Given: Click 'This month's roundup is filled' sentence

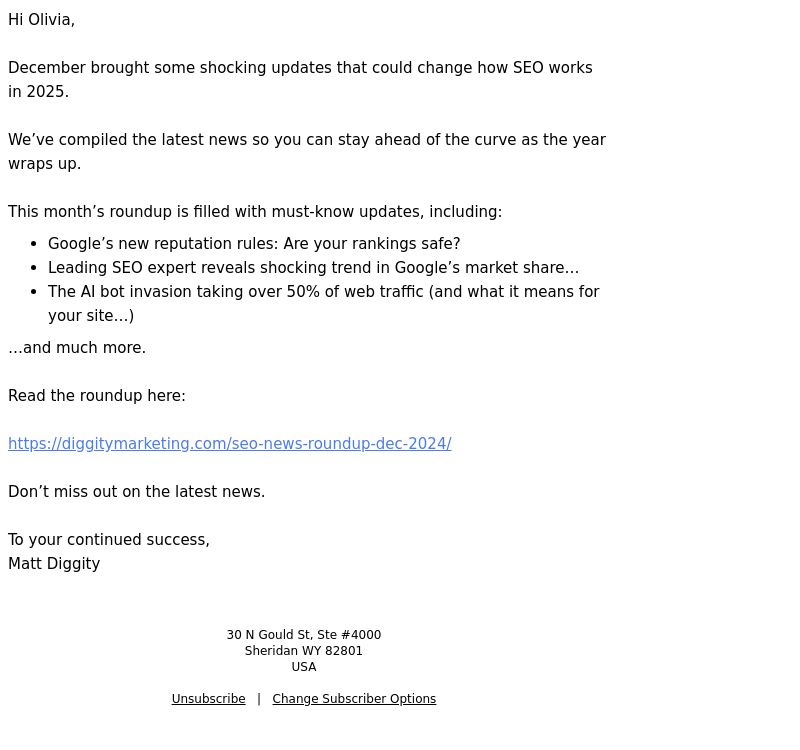Looking at the screenshot, I should [x=255, y=212].
